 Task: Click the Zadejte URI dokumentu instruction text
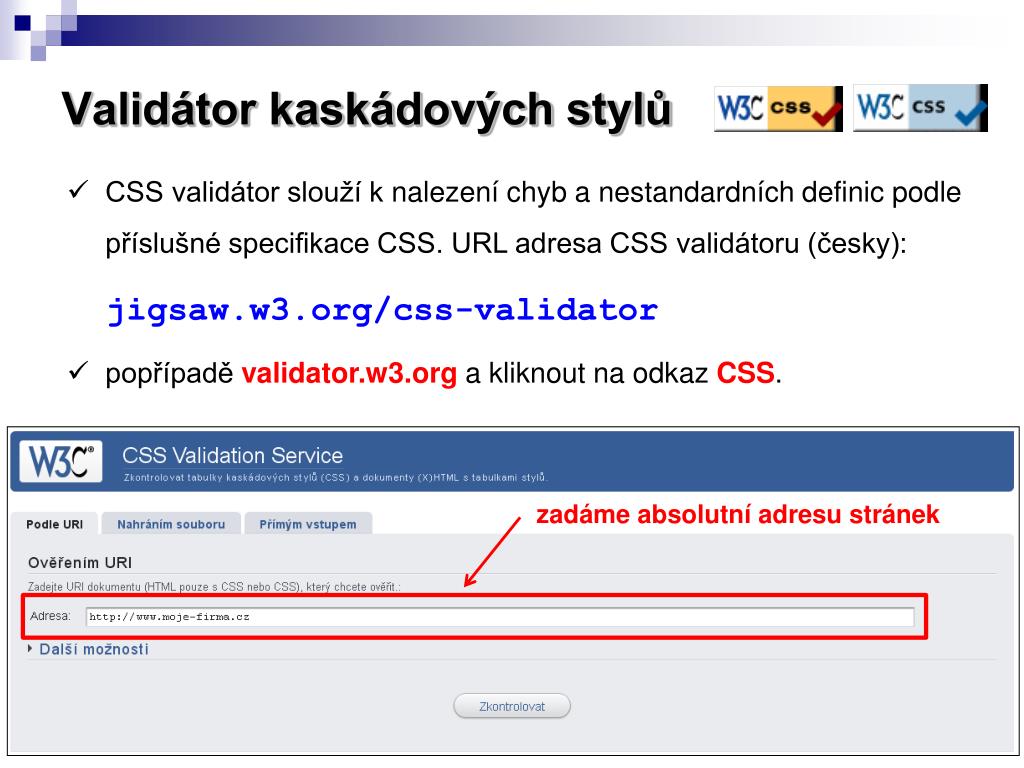coord(214,586)
